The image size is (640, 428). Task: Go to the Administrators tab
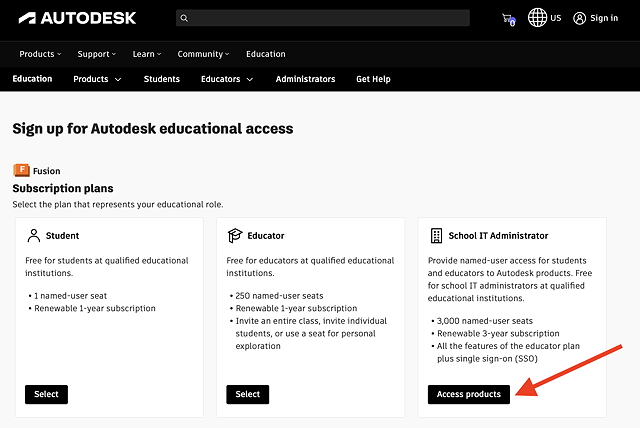pyautogui.click(x=305, y=79)
